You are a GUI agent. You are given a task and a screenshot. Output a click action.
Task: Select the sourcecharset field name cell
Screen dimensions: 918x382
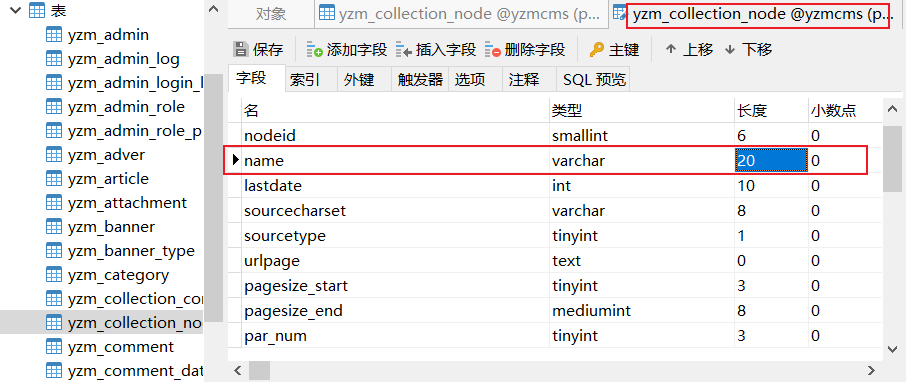click(x=396, y=211)
